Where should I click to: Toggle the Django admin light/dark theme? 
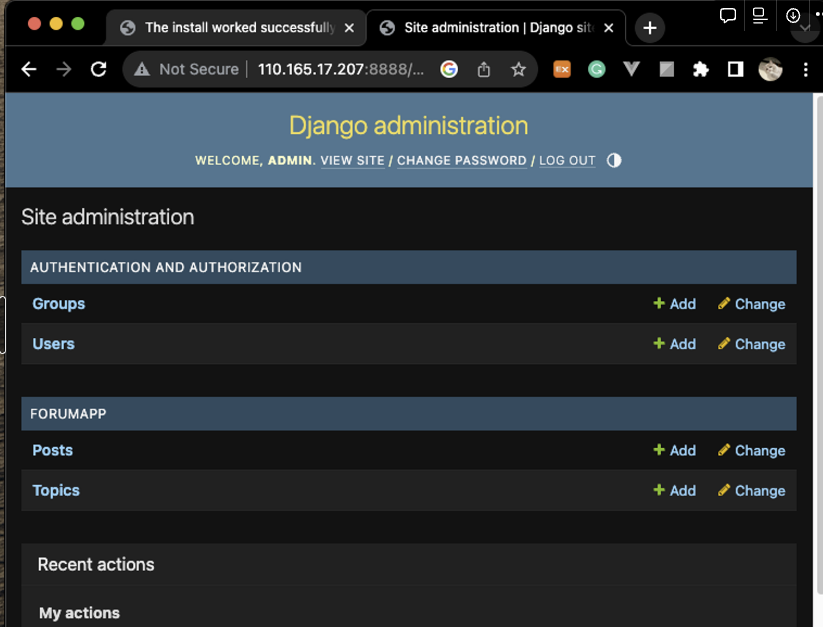pos(614,161)
